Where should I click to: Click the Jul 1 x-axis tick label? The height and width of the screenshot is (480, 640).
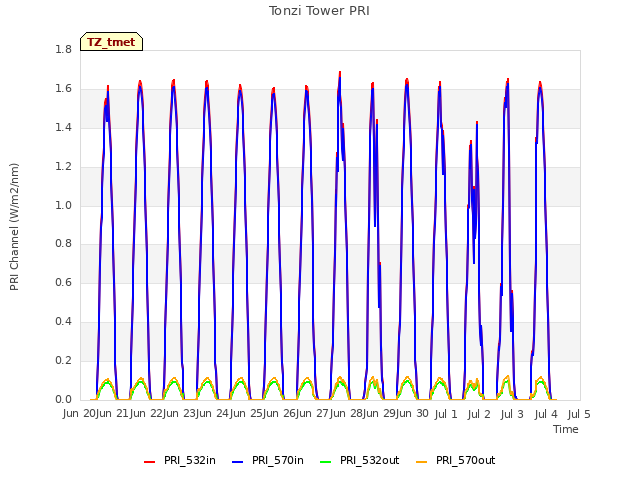[x=446, y=414]
